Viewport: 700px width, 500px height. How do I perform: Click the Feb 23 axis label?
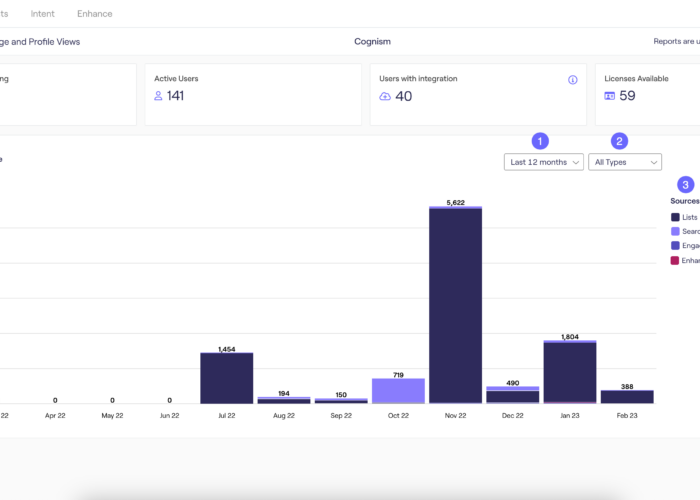627,416
